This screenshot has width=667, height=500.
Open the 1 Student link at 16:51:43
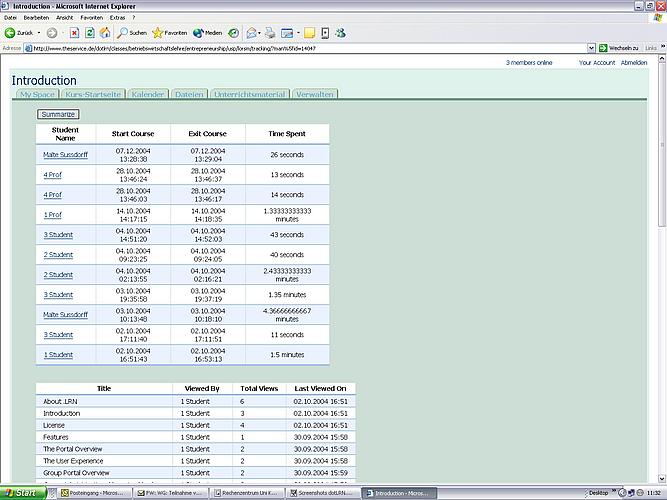click(x=58, y=355)
